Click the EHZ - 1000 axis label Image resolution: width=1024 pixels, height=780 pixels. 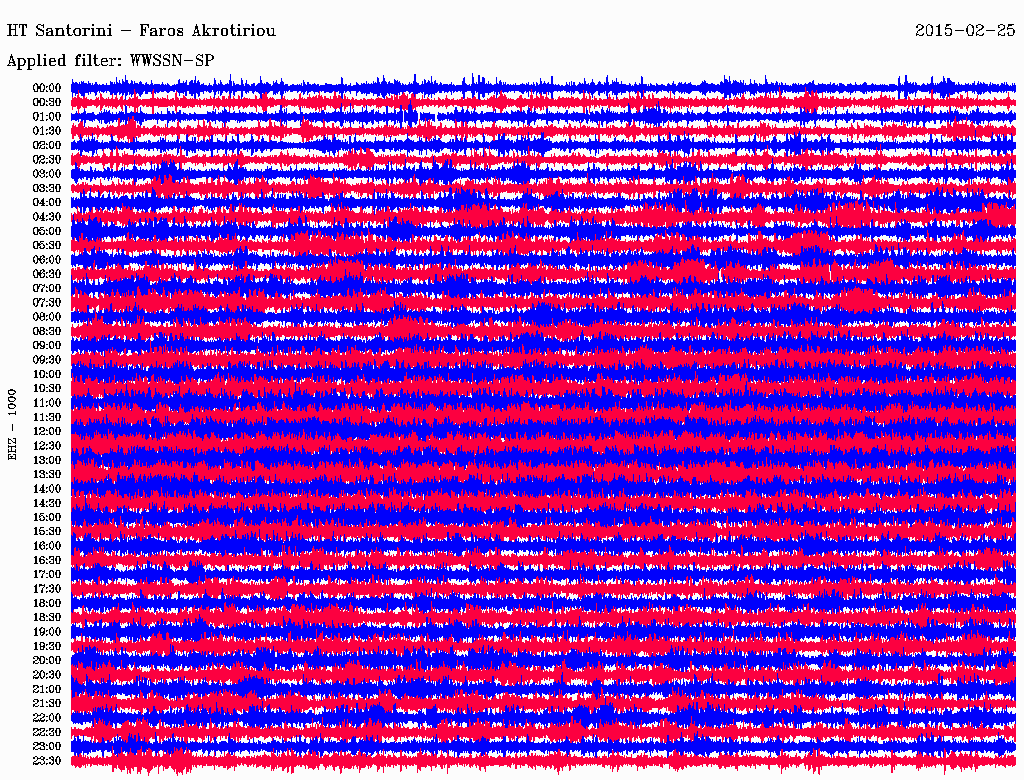tap(12, 425)
